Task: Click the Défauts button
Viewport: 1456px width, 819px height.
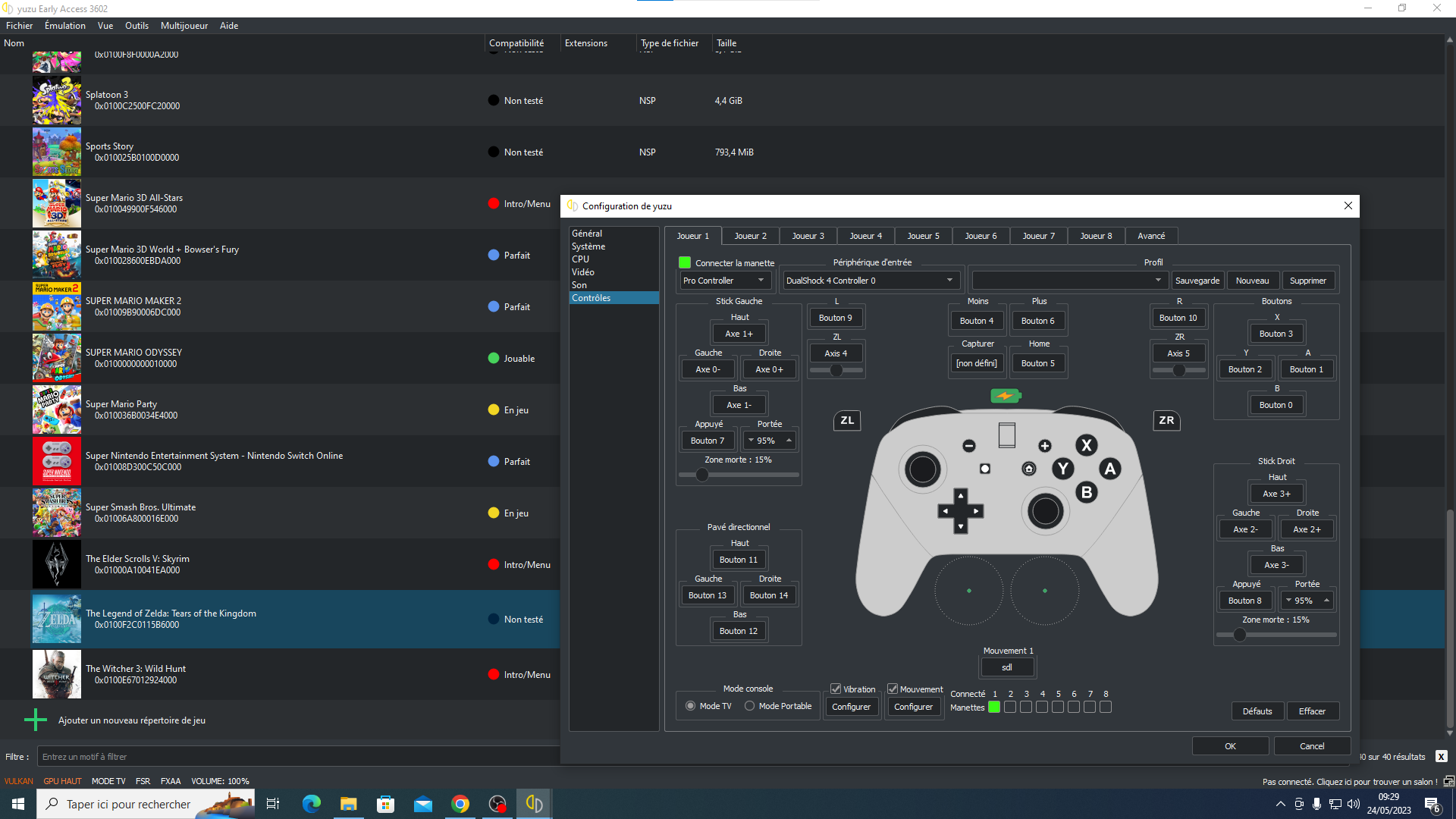Action: pyautogui.click(x=1257, y=711)
